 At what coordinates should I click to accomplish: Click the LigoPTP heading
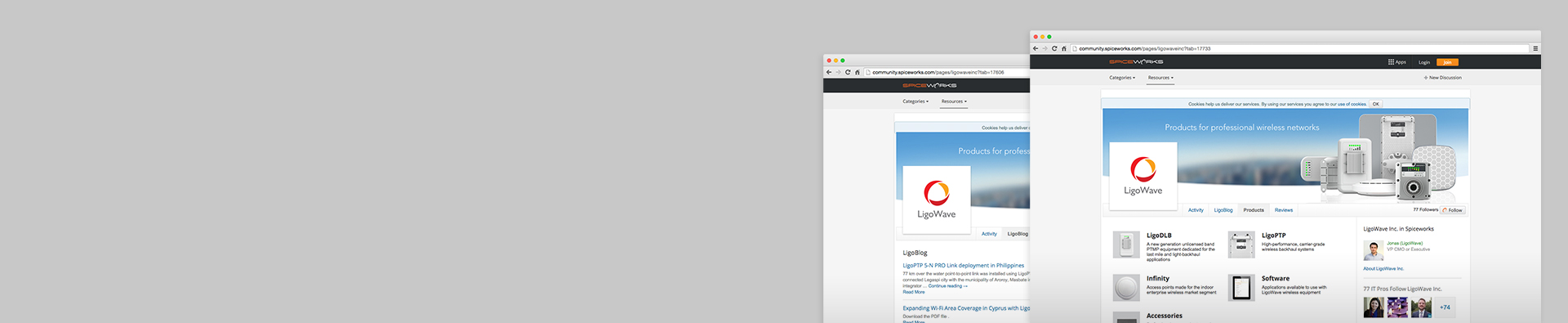click(1273, 236)
